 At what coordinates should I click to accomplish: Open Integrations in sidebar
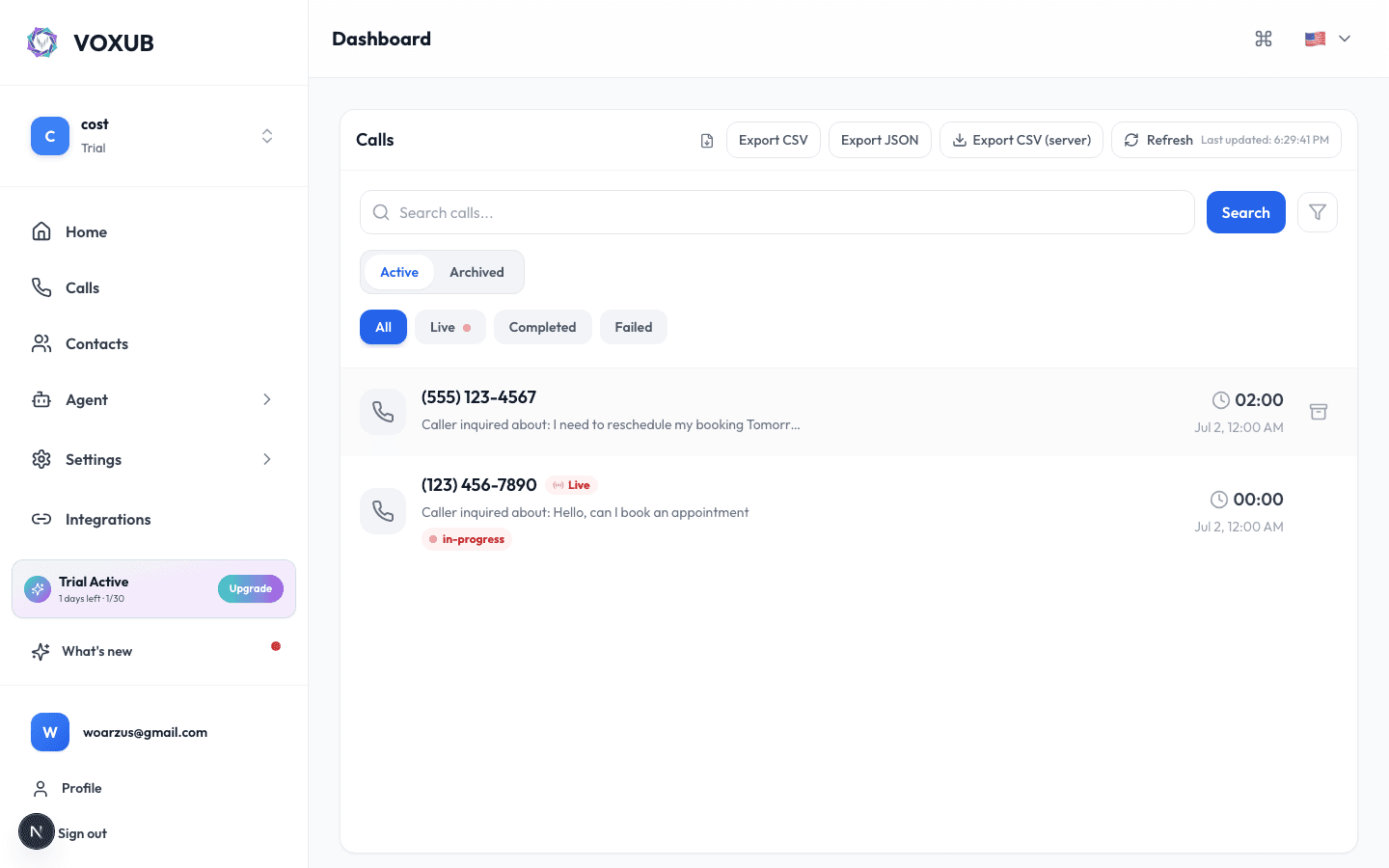[x=154, y=519]
